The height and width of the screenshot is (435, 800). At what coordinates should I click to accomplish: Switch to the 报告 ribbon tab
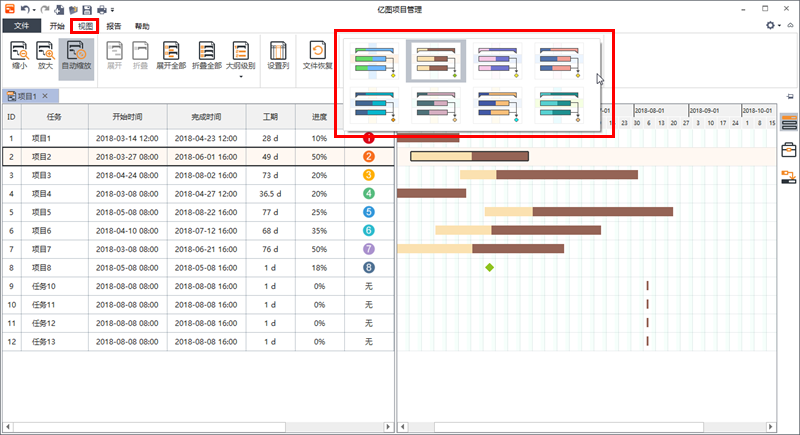[113, 26]
